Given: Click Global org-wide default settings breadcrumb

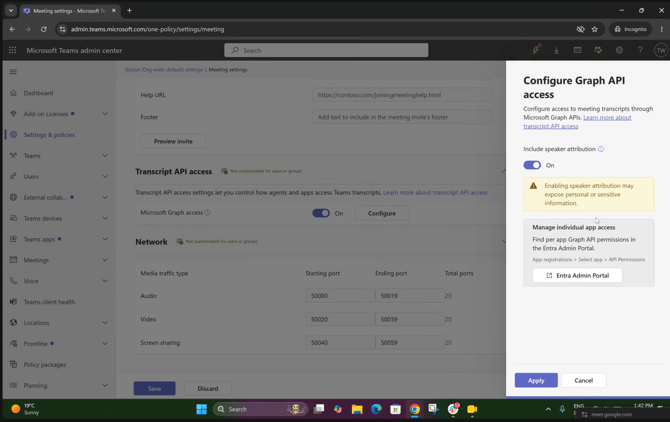Looking at the screenshot, I should click(164, 70).
